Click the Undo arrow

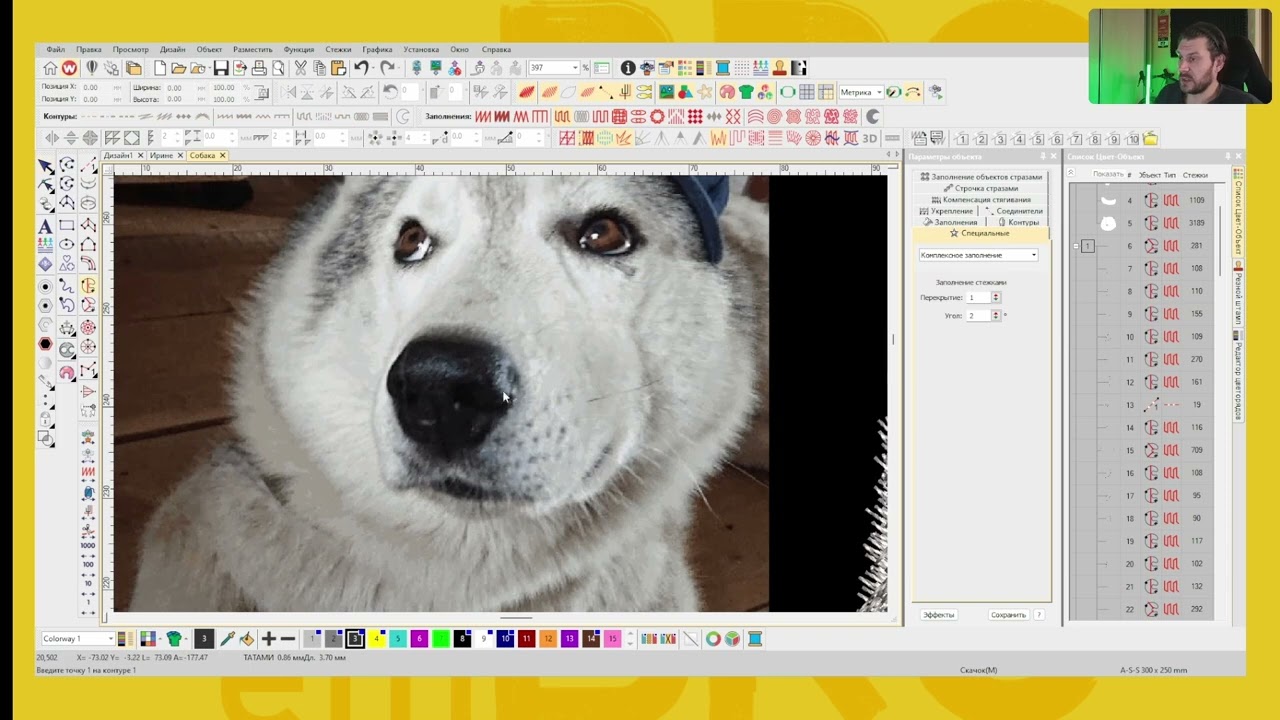point(361,68)
